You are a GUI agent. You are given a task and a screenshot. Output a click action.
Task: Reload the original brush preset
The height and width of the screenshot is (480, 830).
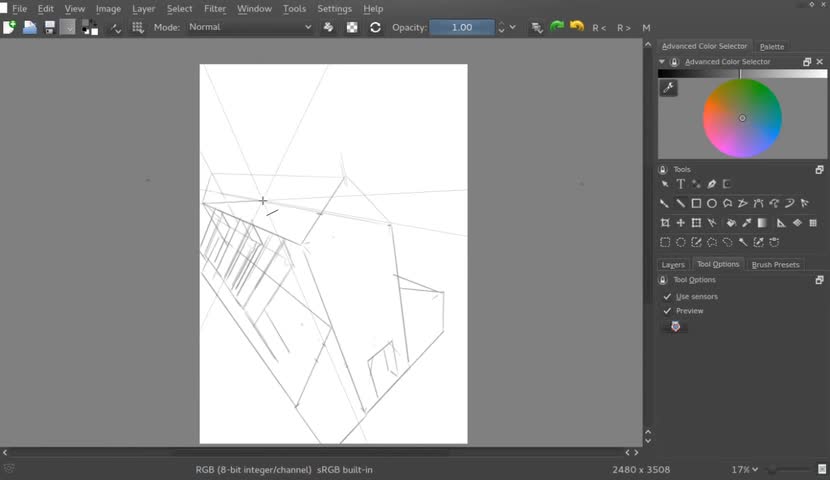[x=375, y=28]
